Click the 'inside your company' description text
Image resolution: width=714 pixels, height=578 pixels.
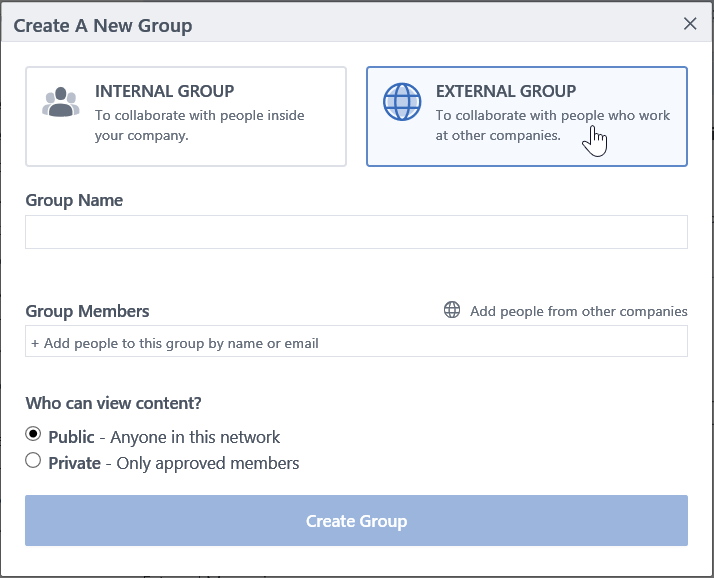tap(142, 135)
